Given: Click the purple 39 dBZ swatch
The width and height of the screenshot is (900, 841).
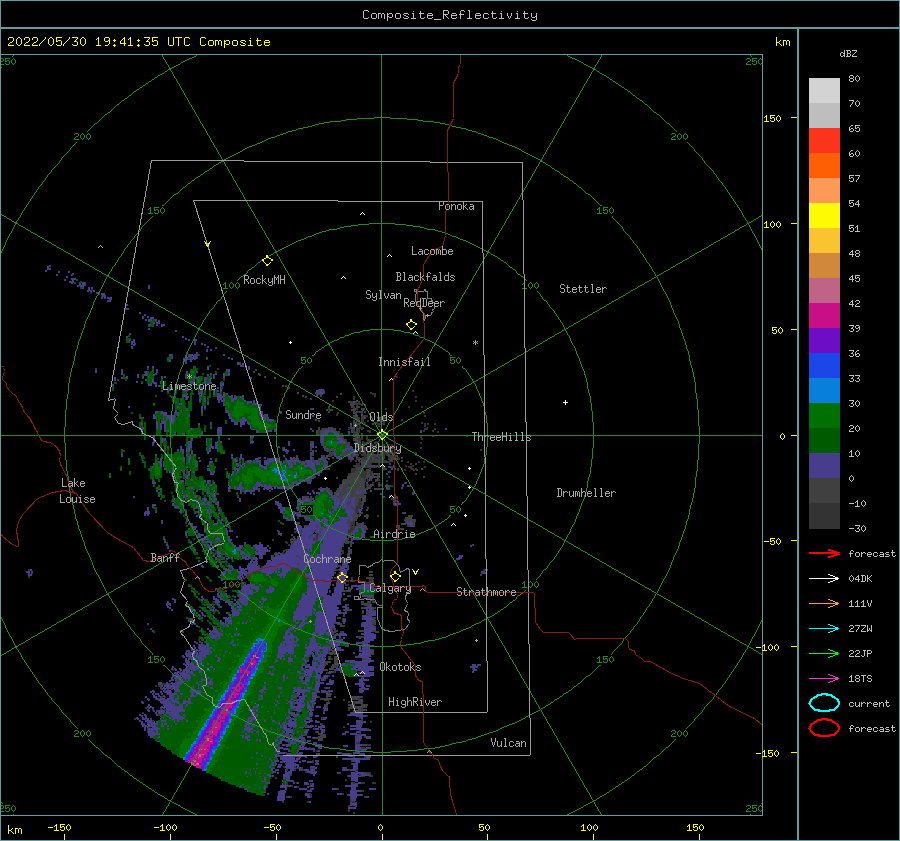Looking at the screenshot, I should coord(824,340).
